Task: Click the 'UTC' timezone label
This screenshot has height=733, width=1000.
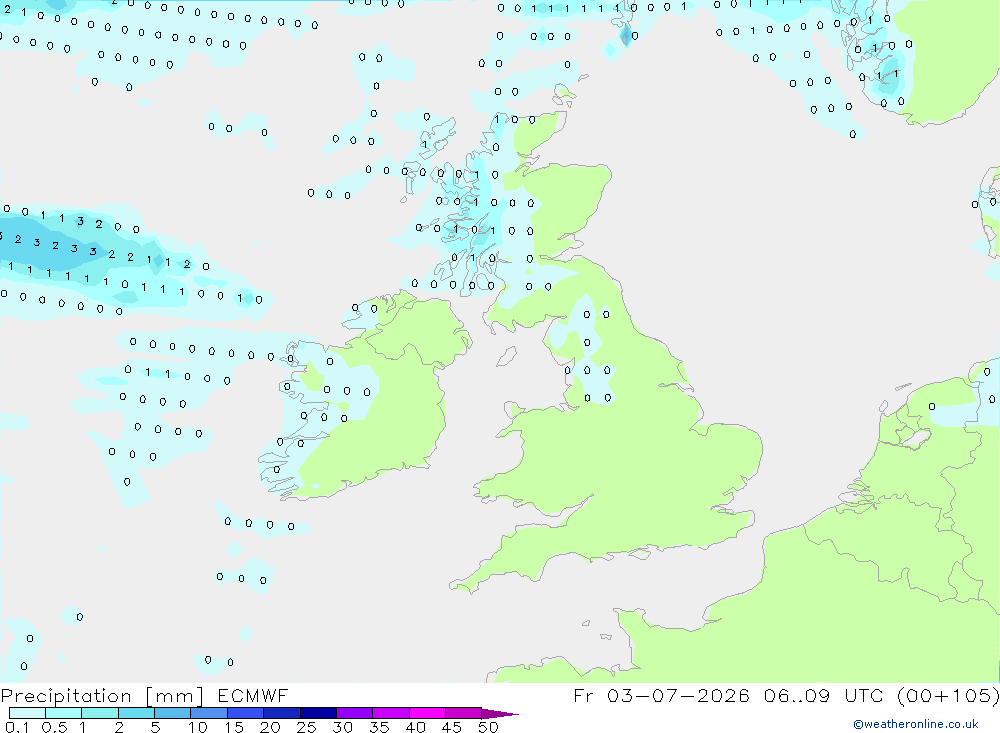Action: pos(865,695)
